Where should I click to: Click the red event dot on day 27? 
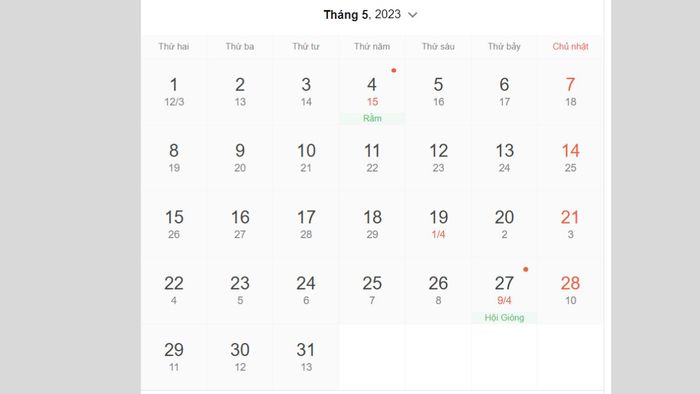point(525,270)
